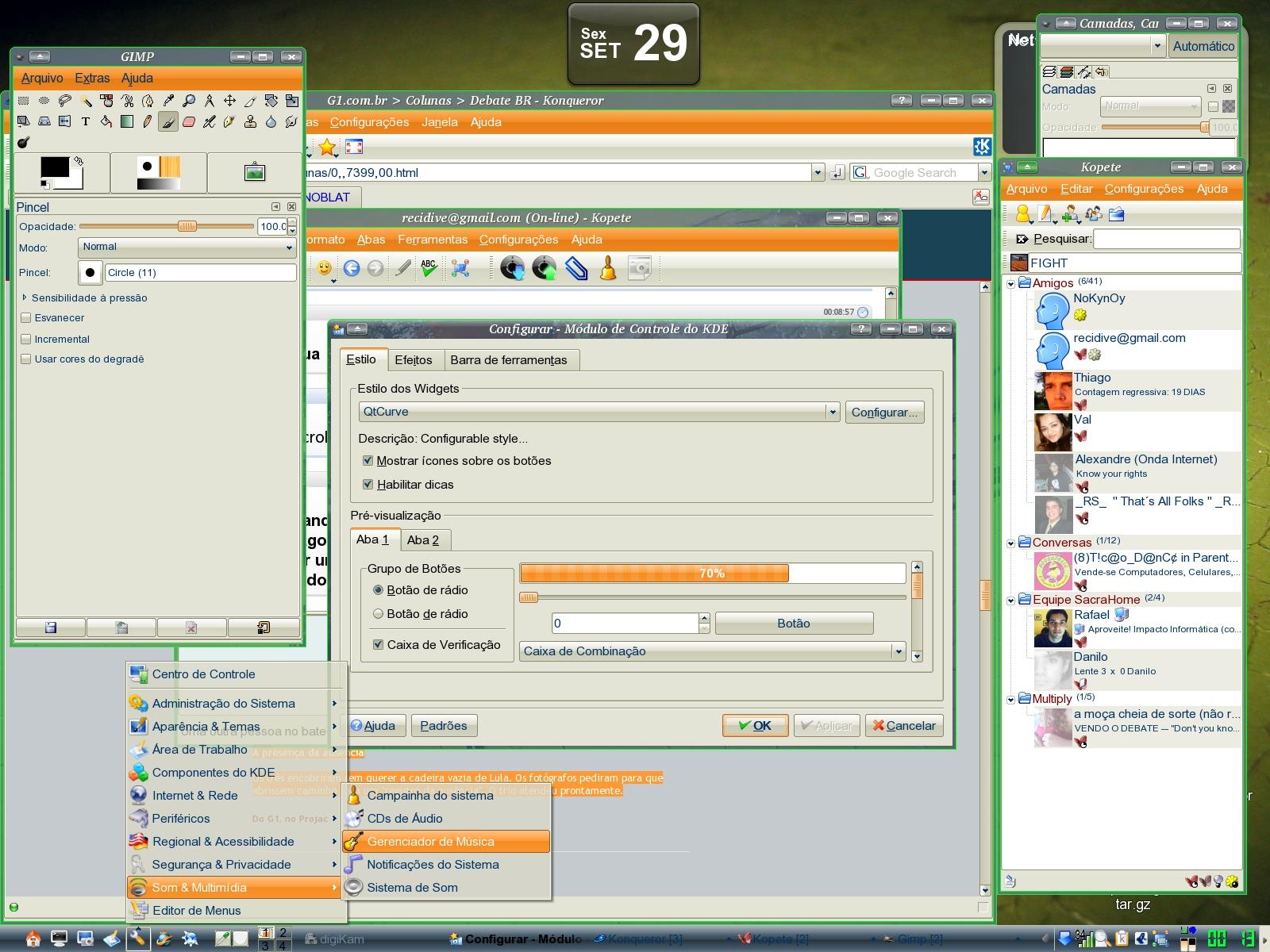Select the Text tool in GIMP
1270x952 pixels.
(86, 121)
